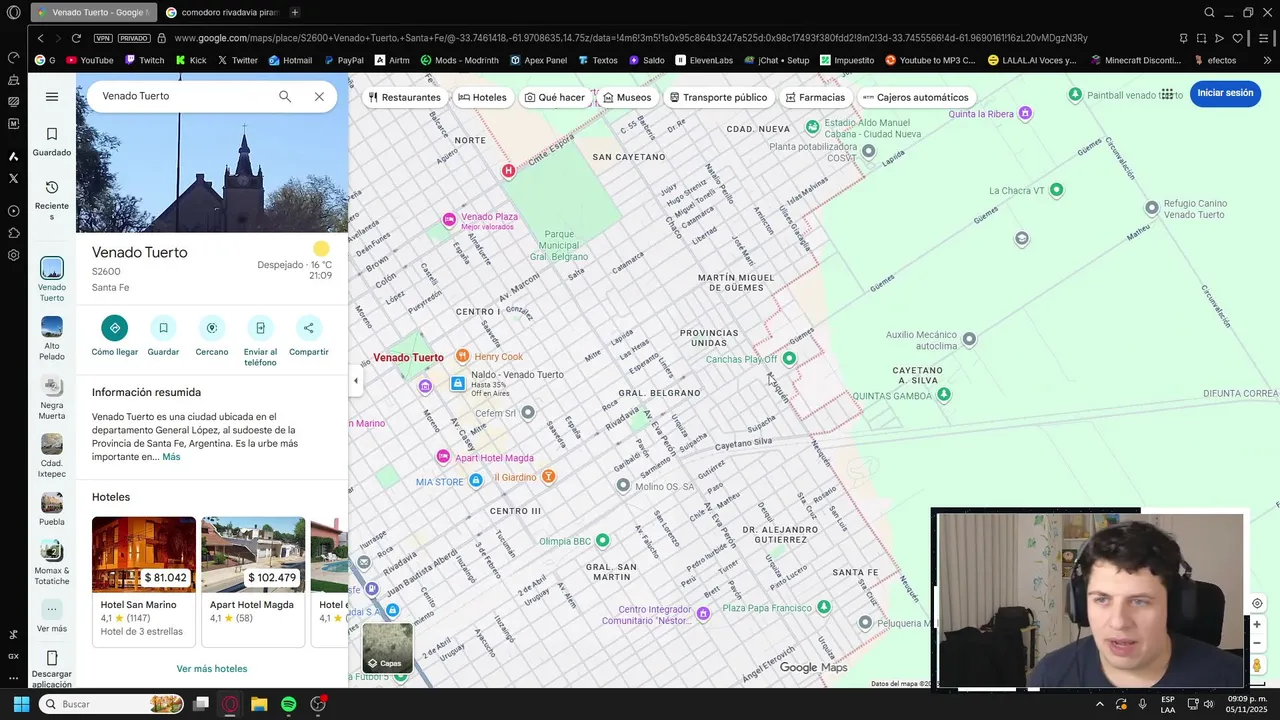This screenshot has height=720, width=1280.
Task: Open the Recientes history
Action: pyautogui.click(x=52, y=200)
